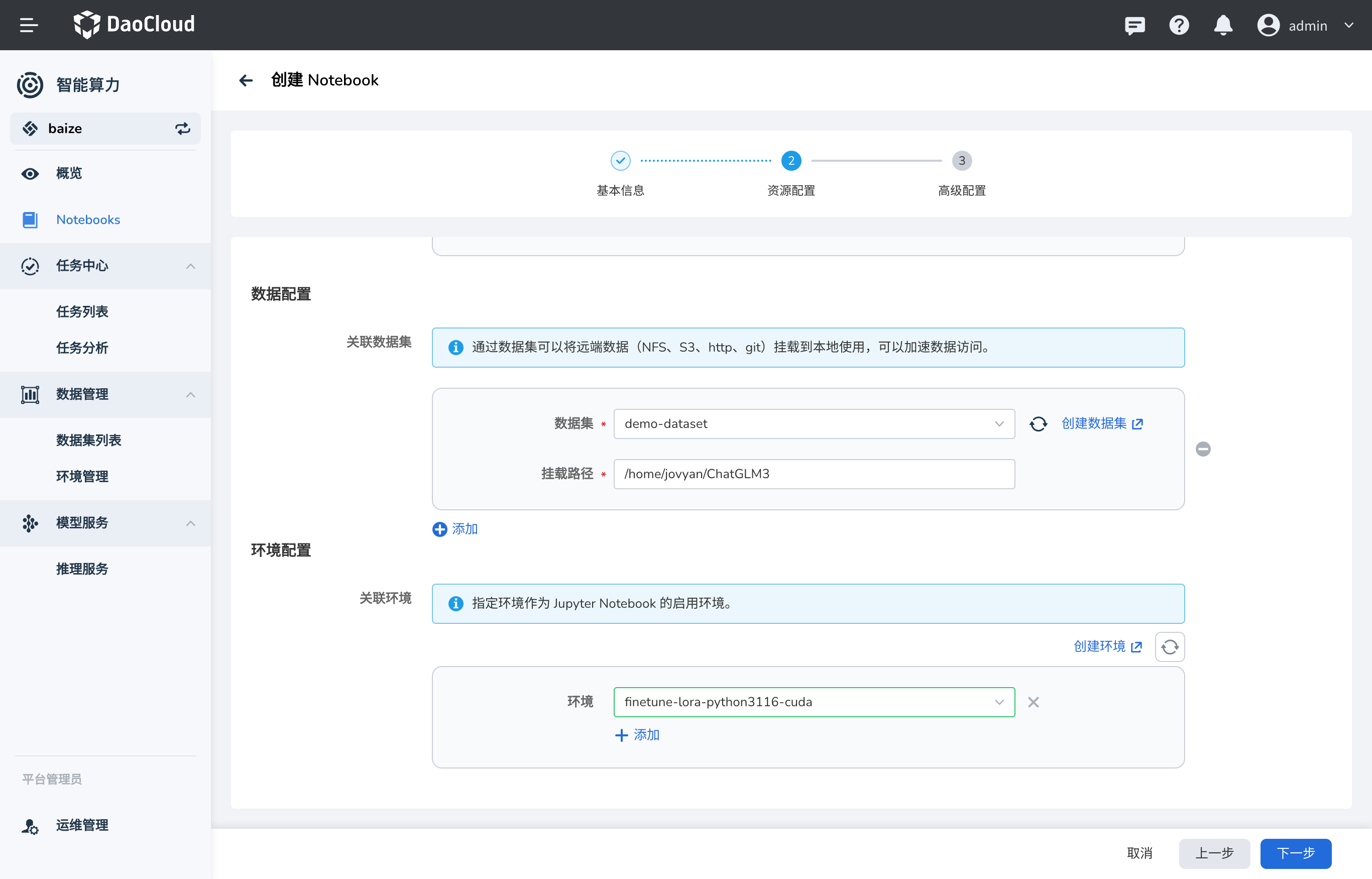
Task: Go to Notebooks in sidebar
Action: tap(88, 220)
